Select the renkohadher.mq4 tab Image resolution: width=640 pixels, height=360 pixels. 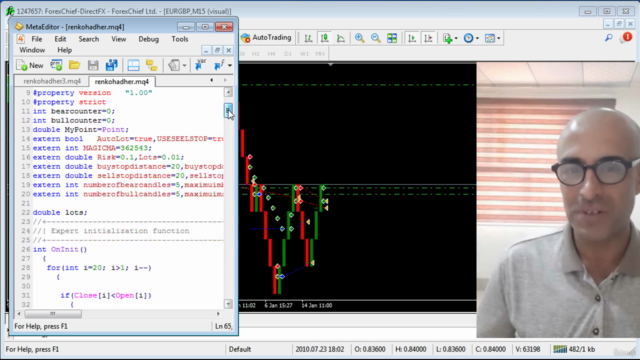pyautogui.click(x=122, y=82)
